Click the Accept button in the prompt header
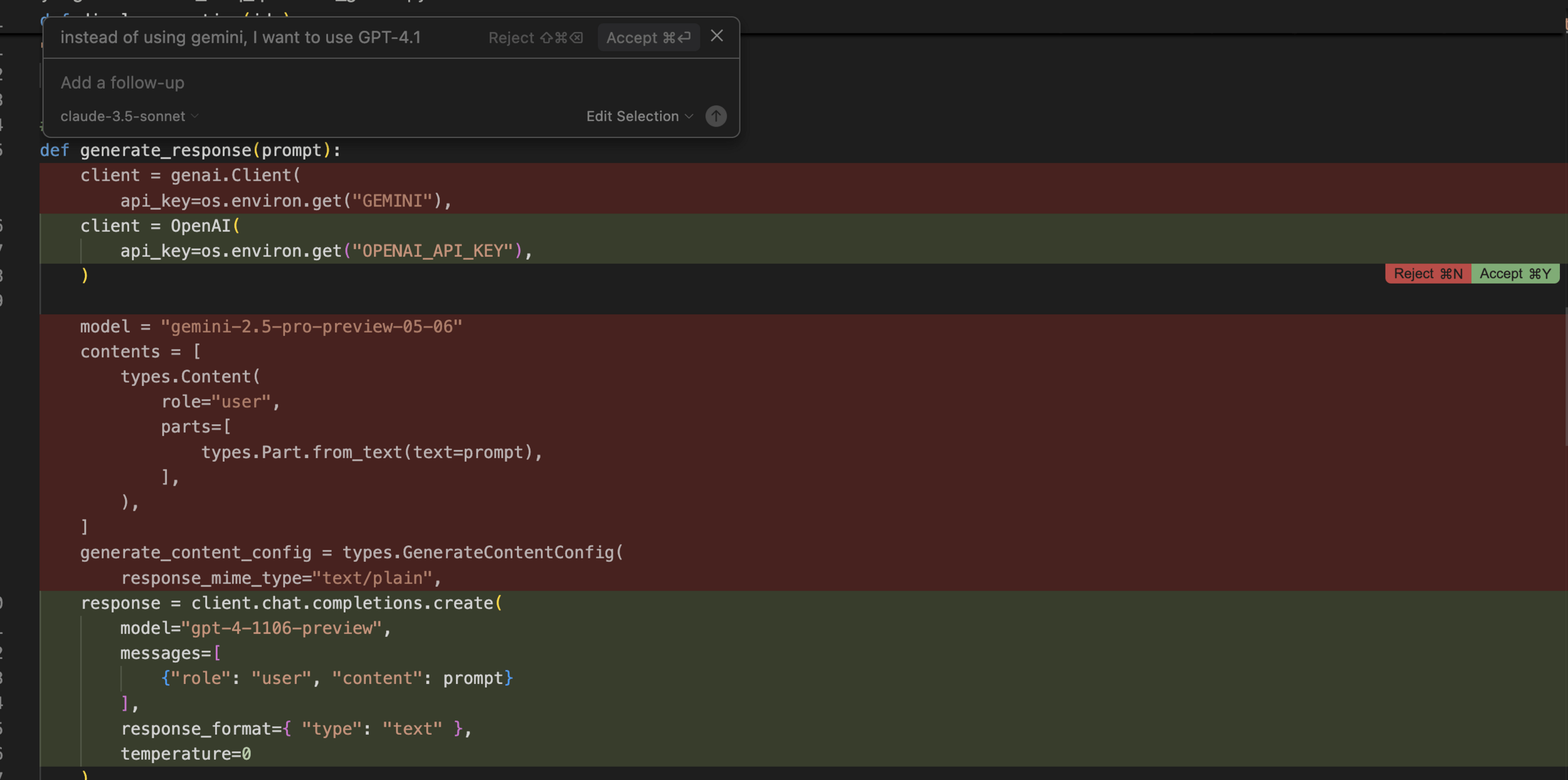1568x780 pixels. point(648,38)
